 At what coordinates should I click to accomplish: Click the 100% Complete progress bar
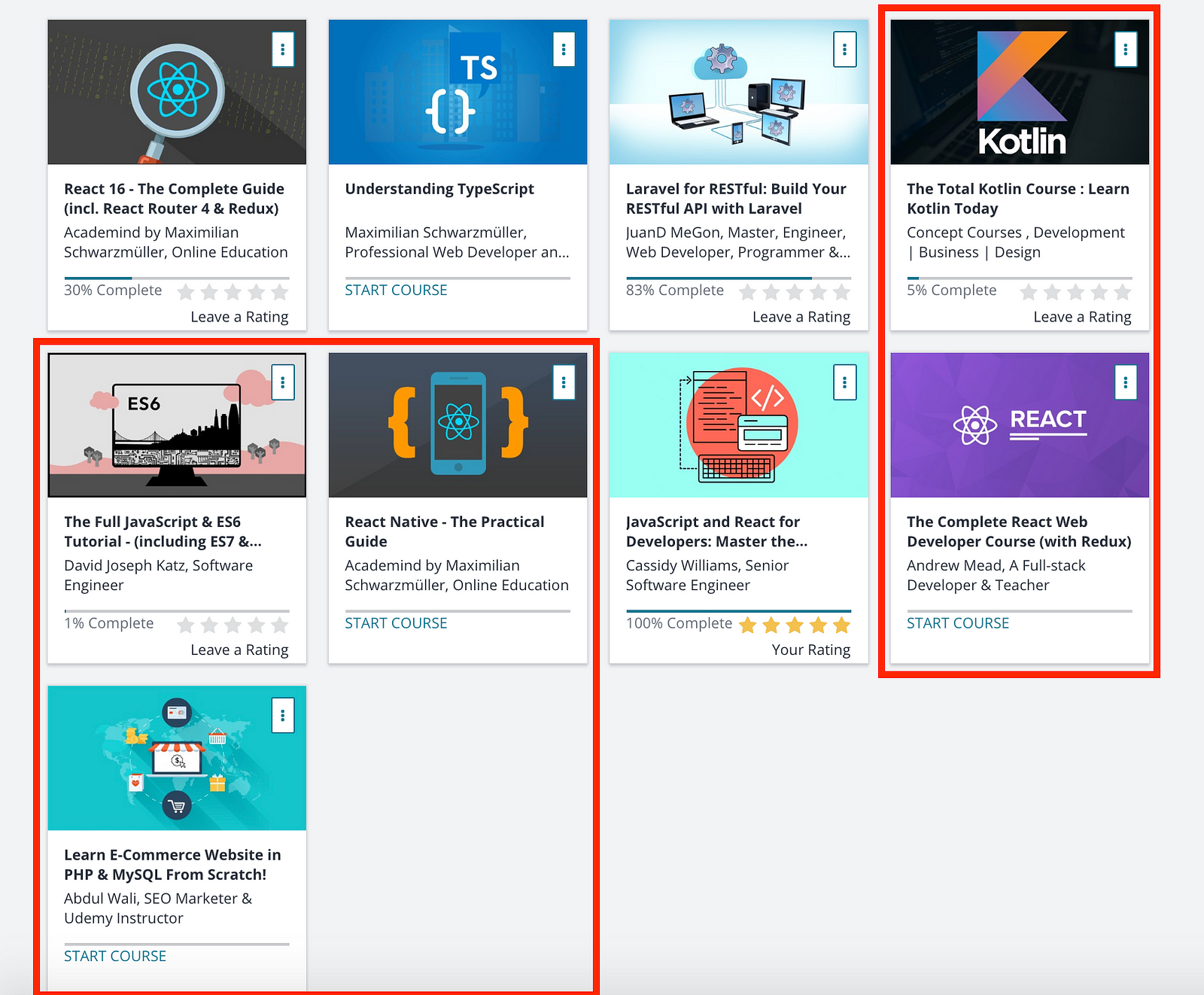[739, 611]
